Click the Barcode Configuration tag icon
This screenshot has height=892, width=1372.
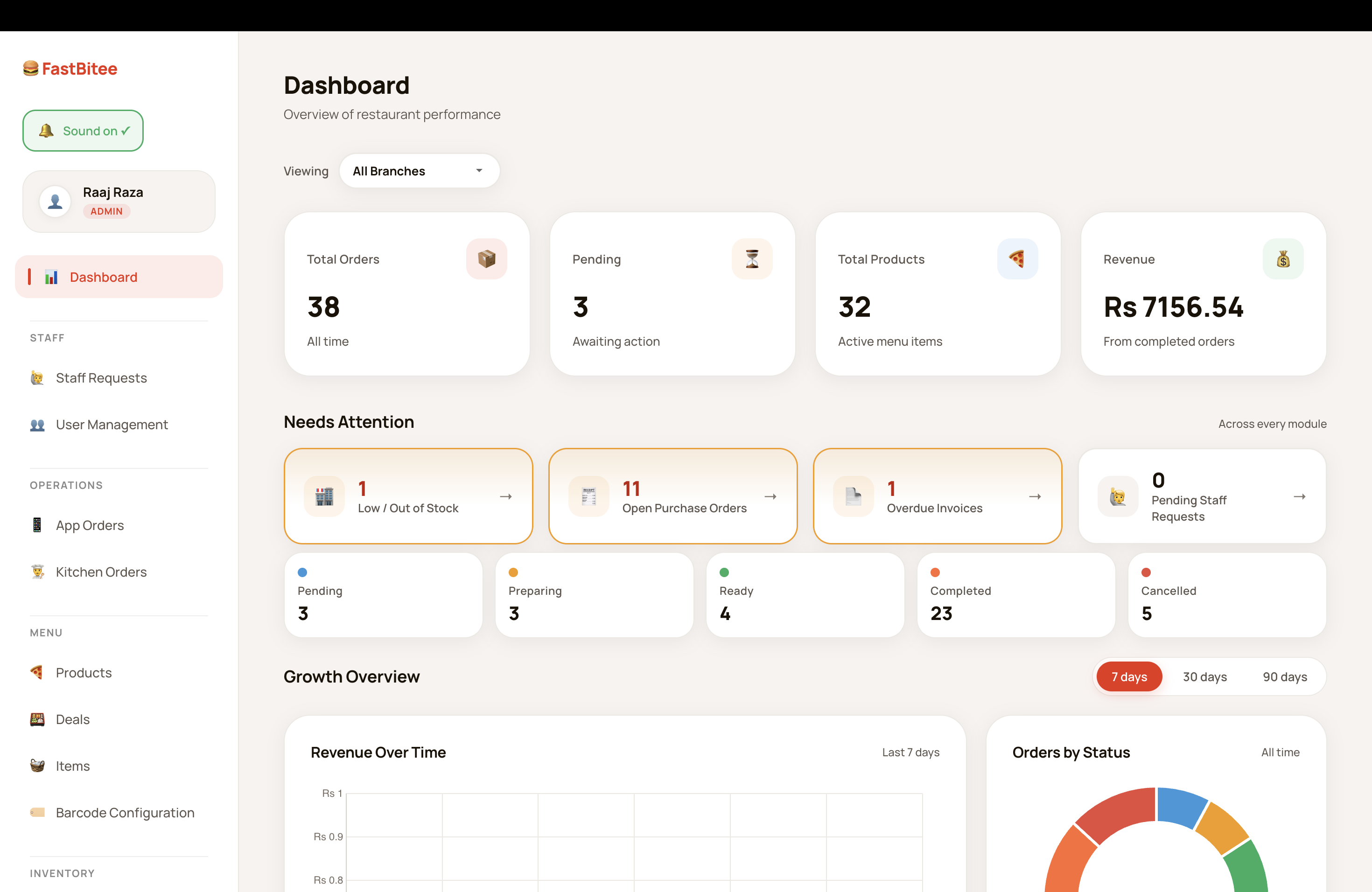click(37, 813)
